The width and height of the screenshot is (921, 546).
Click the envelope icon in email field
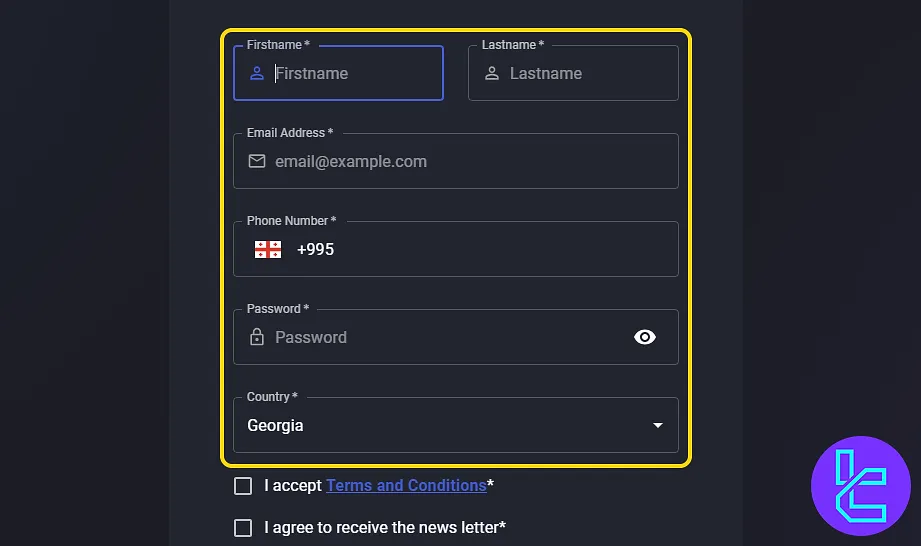coord(257,161)
